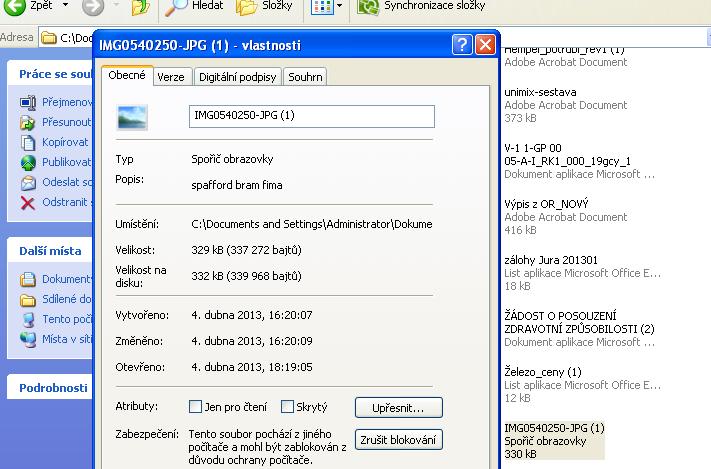The width and height of the screenshot is (711, 469).
Task: Click the up one folder level icon
Action: pyautogui.click(x=141, y=8)
